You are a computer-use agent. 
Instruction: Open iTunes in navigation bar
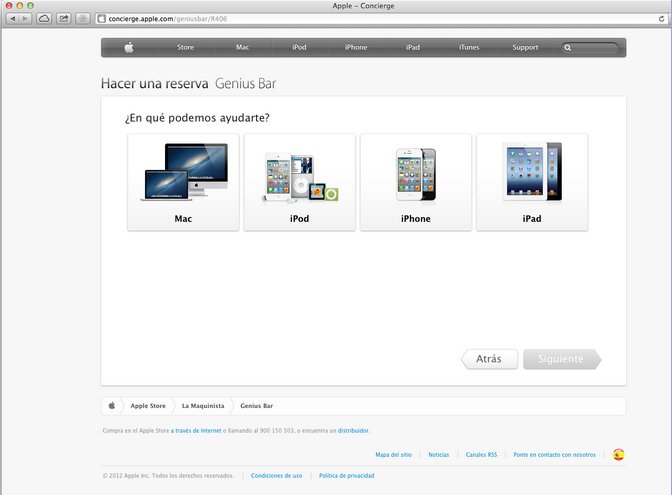pos(469,48)
